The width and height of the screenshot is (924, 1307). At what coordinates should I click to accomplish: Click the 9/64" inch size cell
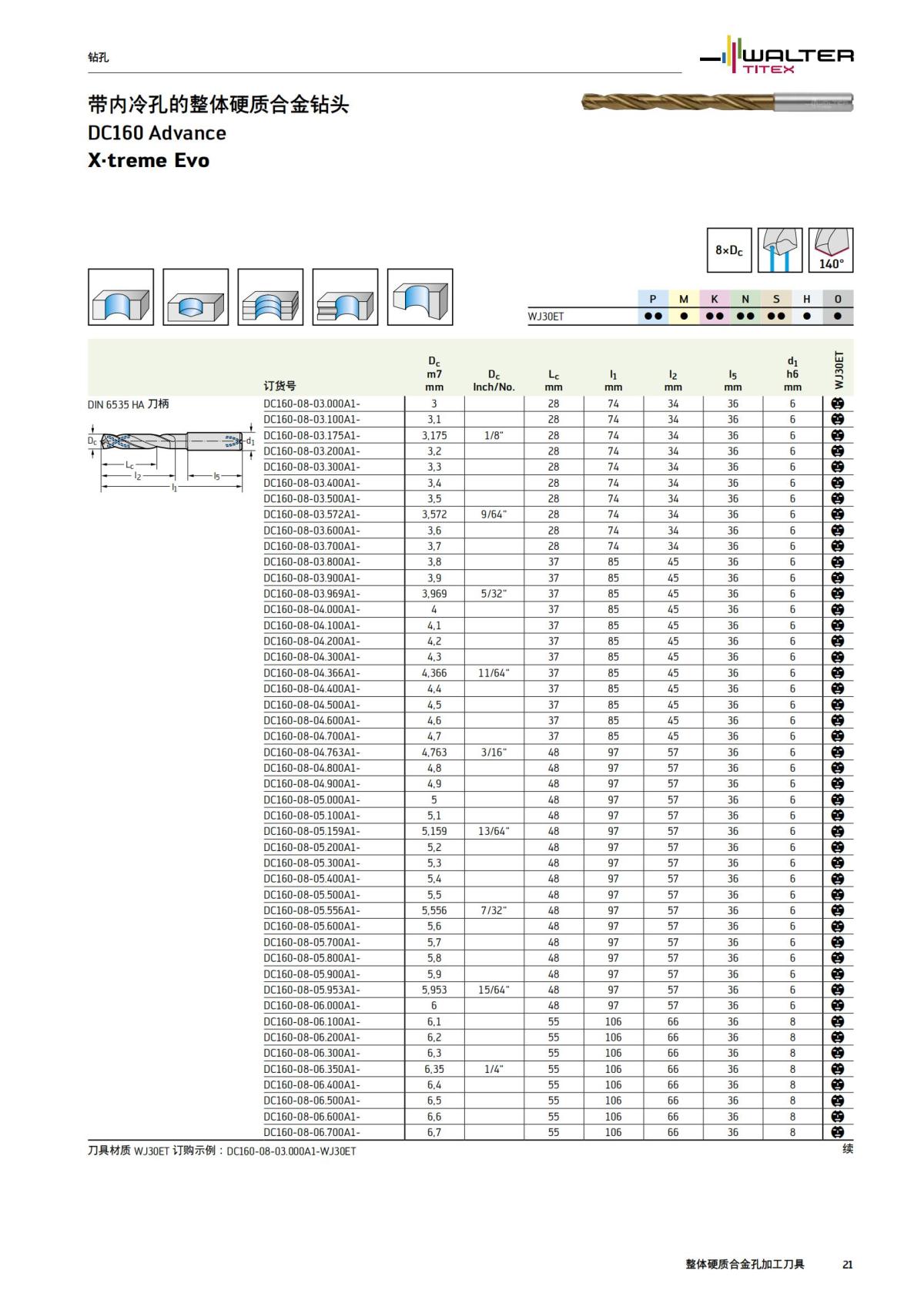click(494, 514)
